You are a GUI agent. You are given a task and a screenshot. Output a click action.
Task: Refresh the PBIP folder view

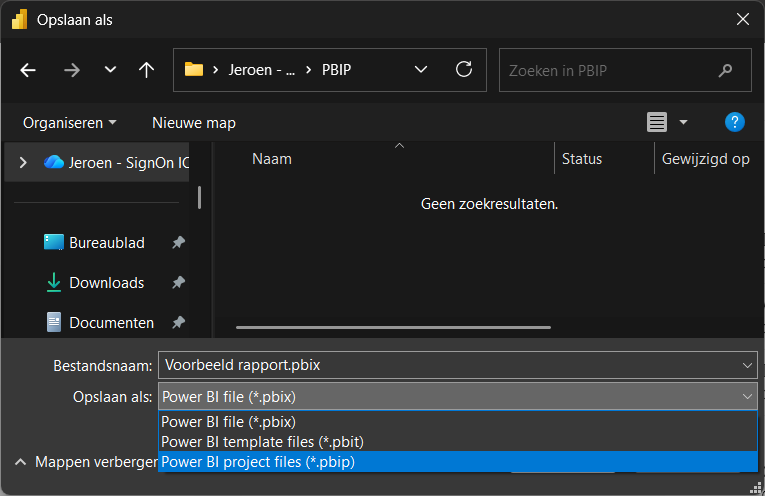click(463, 69)
